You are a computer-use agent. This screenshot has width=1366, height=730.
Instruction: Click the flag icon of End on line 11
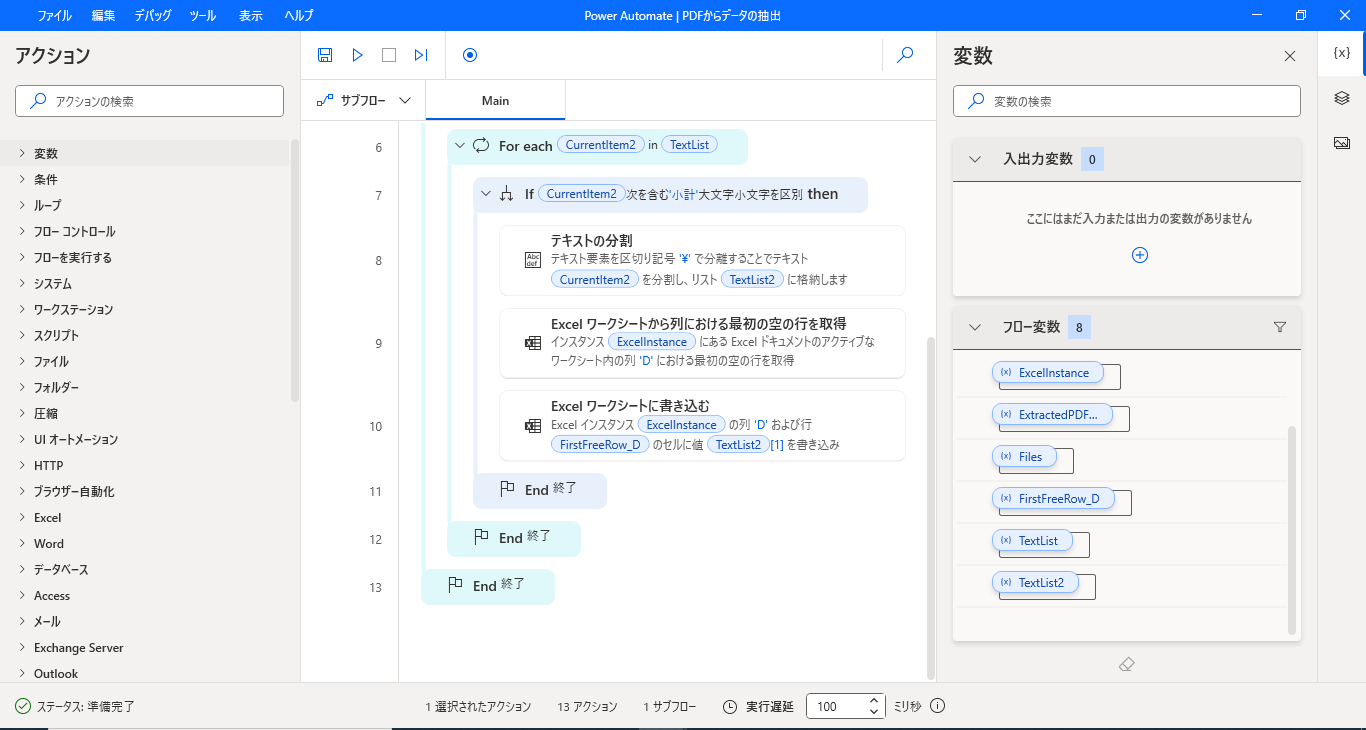(508, 490)
